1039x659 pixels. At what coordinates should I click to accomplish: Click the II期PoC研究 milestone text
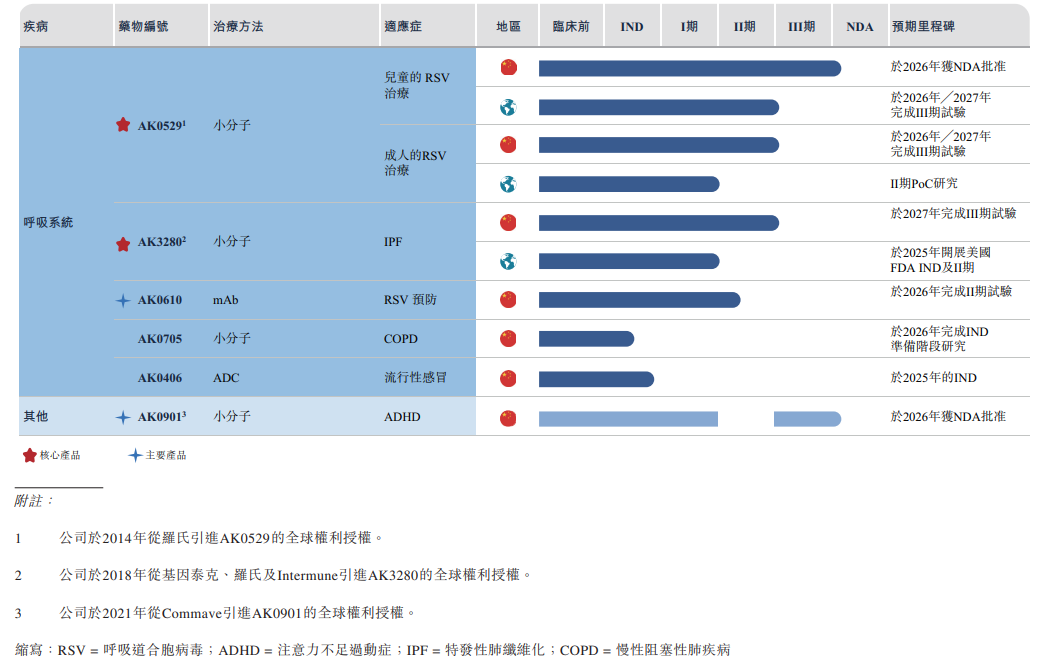pos(924,183)
